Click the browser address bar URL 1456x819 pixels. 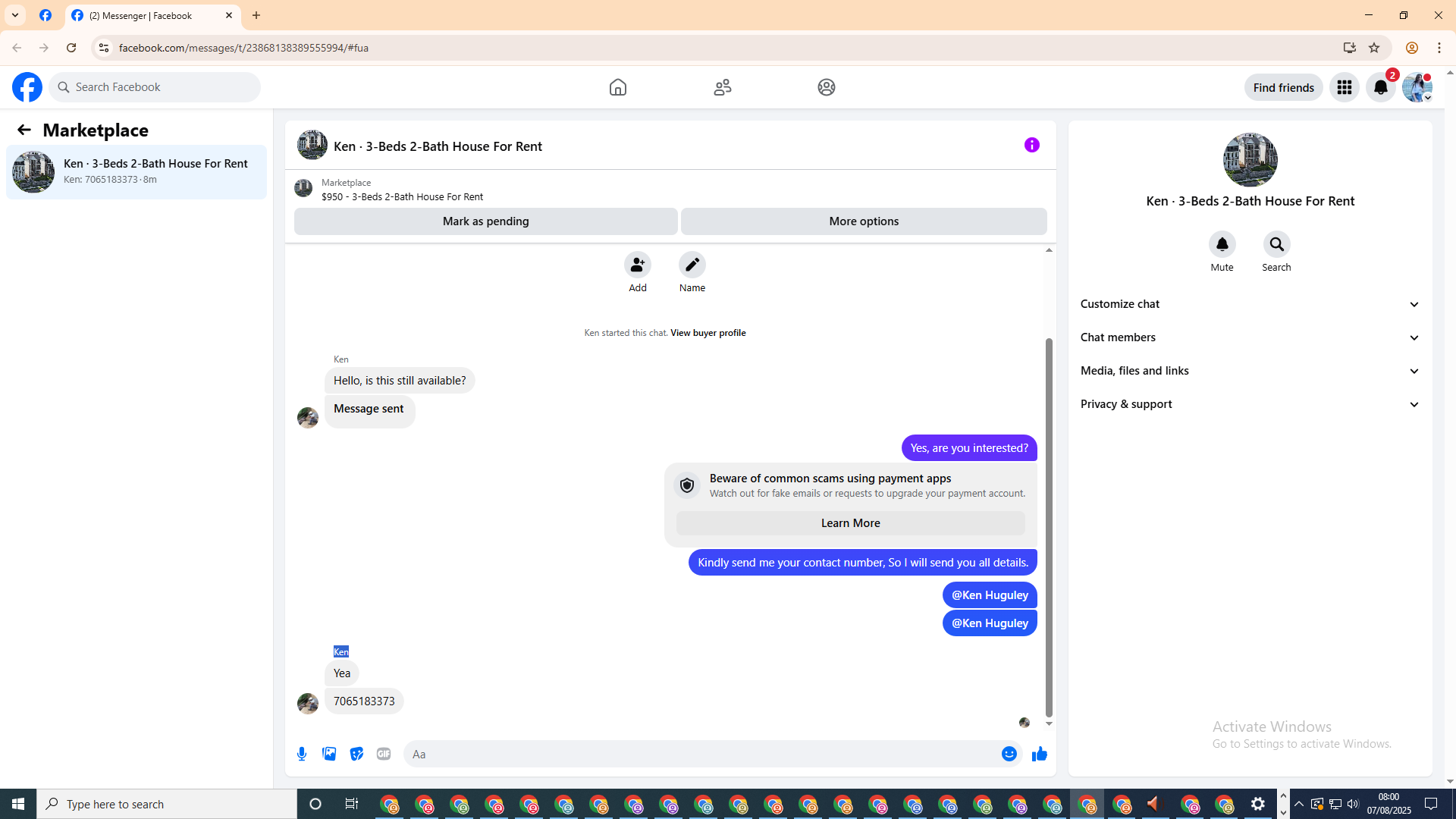[243, 48]
